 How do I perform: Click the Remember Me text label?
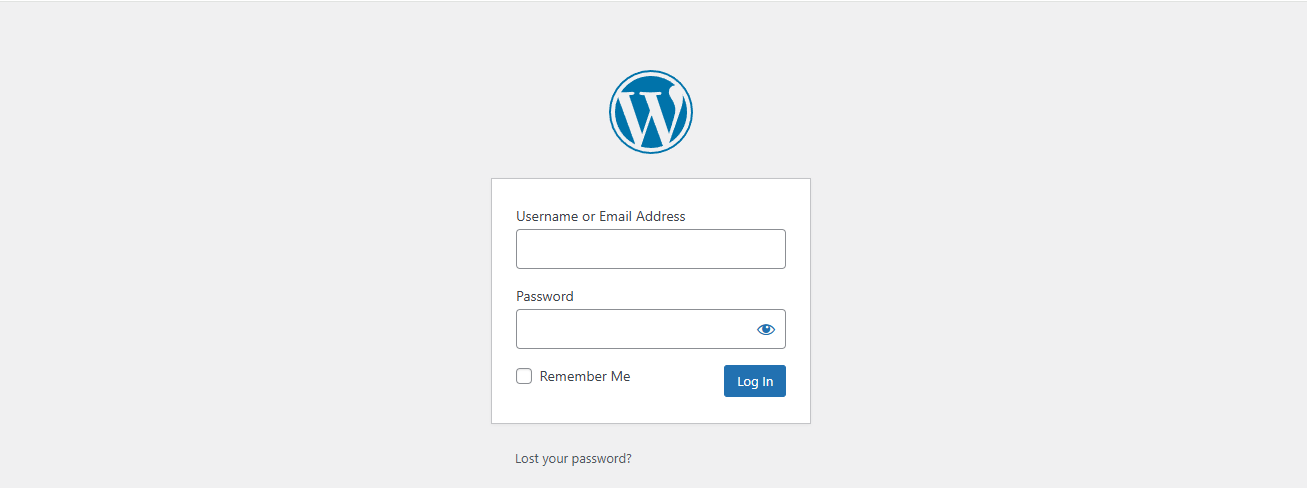(585, 377)
